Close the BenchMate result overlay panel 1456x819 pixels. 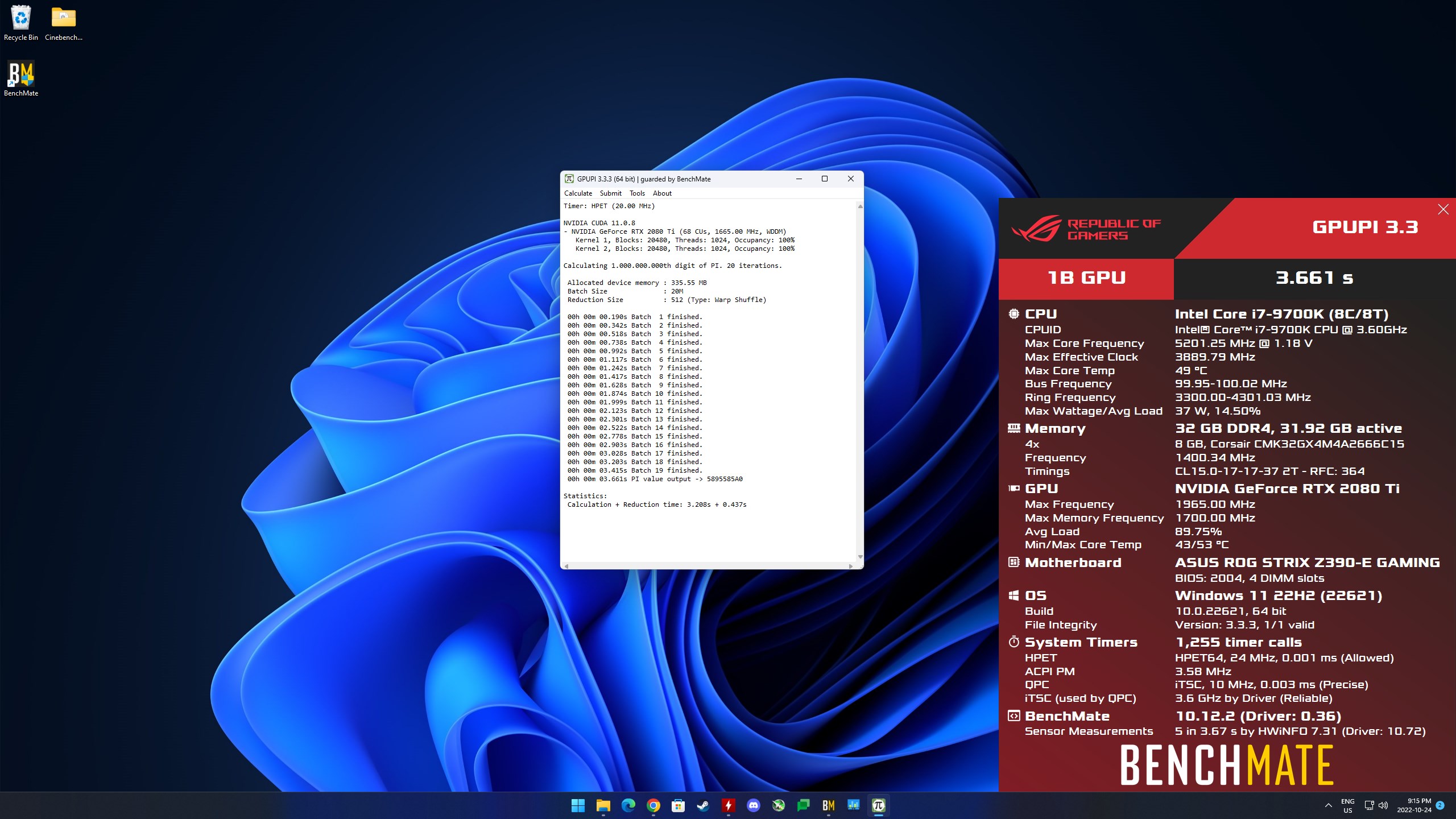coord(1443,209)
